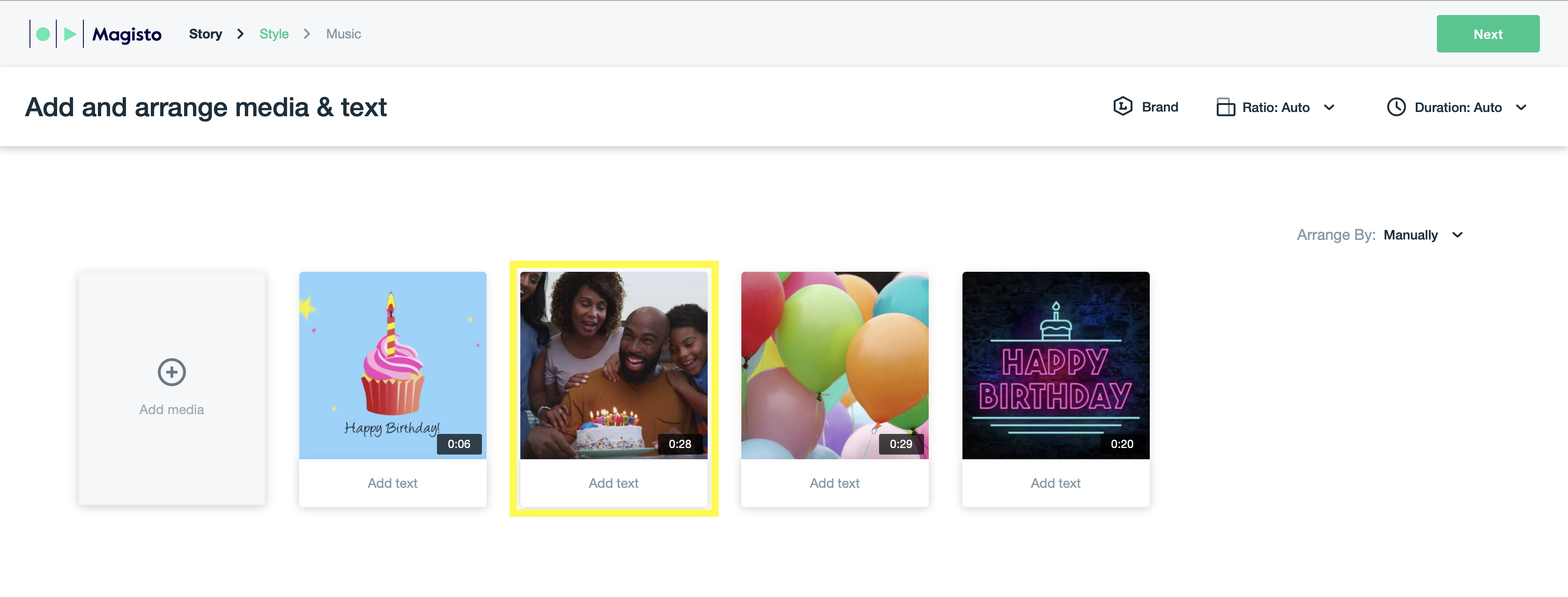The image size is (1568, 597).
Task: Click the 'Add and arrange media & text' heading
Action: [x=206, y=107]
